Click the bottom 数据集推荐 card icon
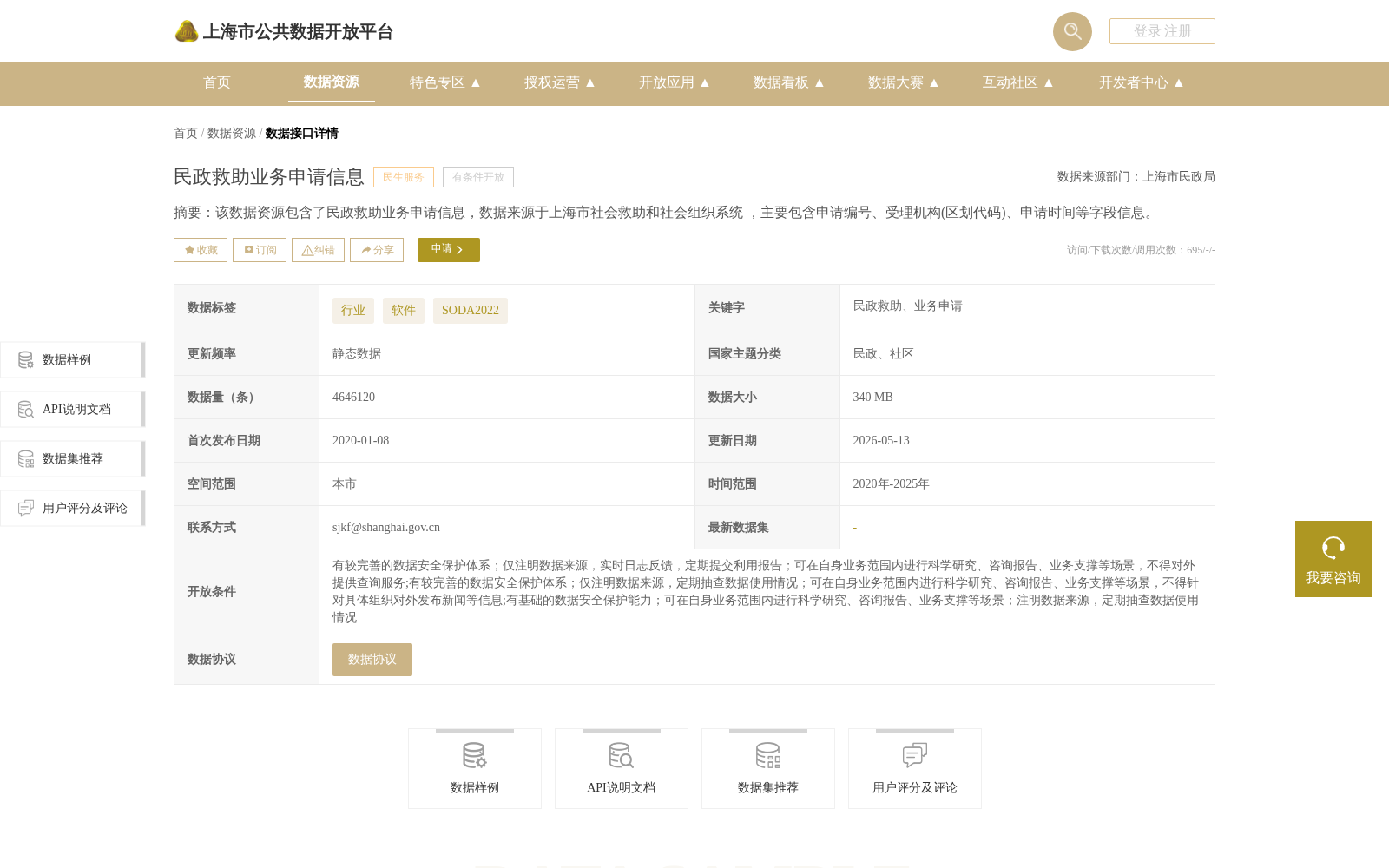Image resolution: width=1389 pixels, height=868 pixels. click(768, 756)
